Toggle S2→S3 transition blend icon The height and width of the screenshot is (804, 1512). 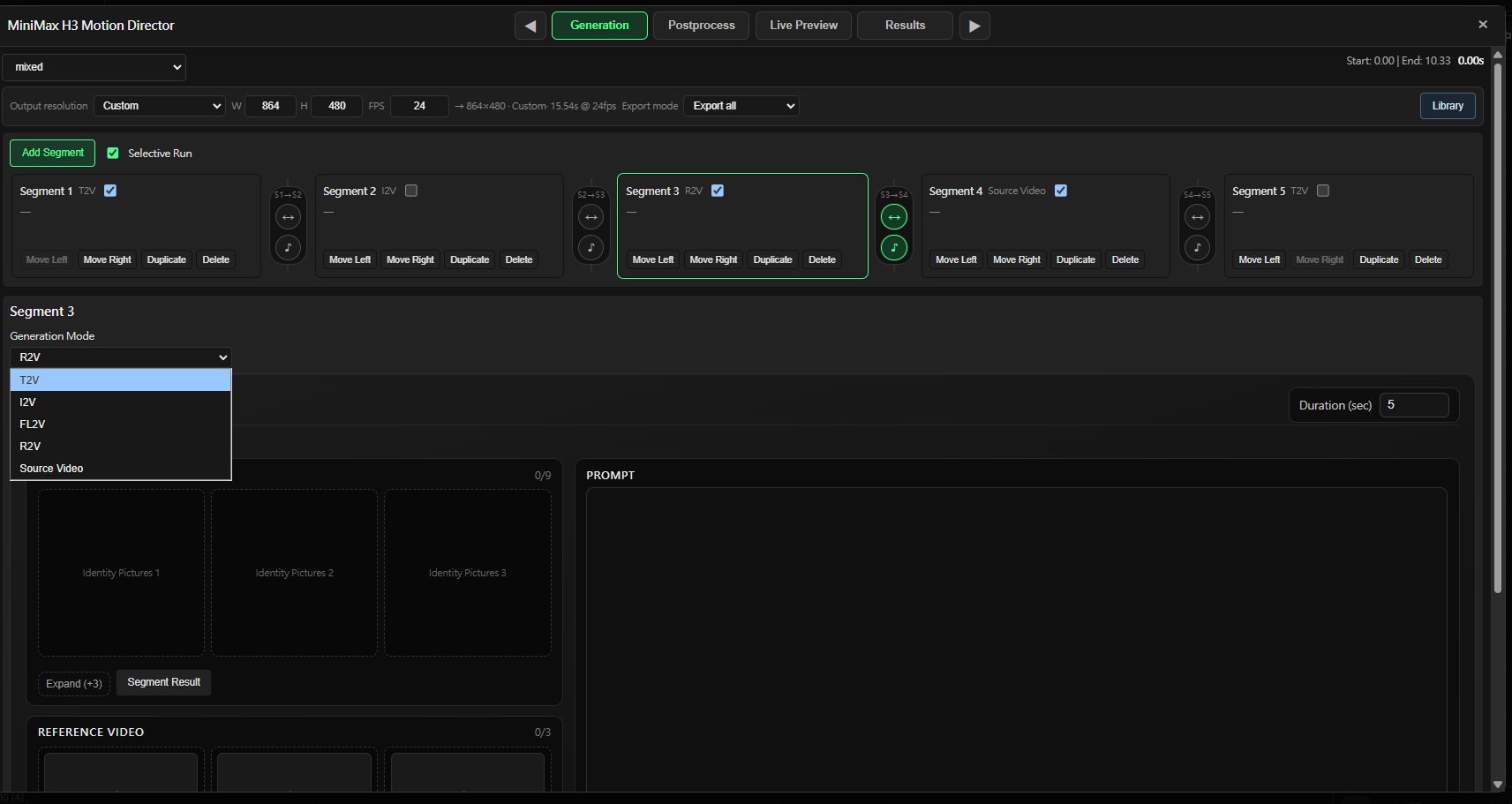tap(591, 217)
